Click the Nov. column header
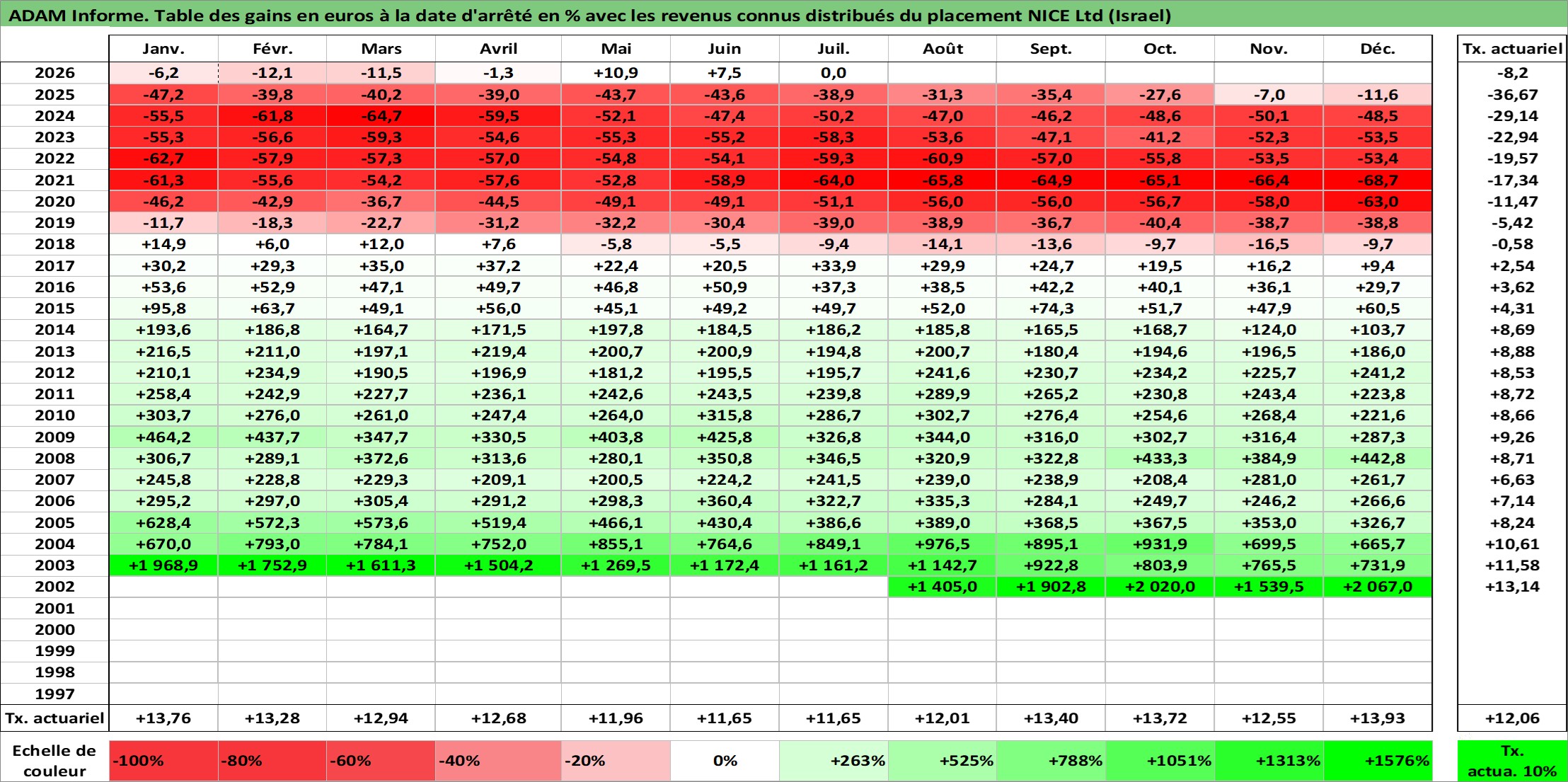Screen dimensions: 1568x782 (1269, 49)
